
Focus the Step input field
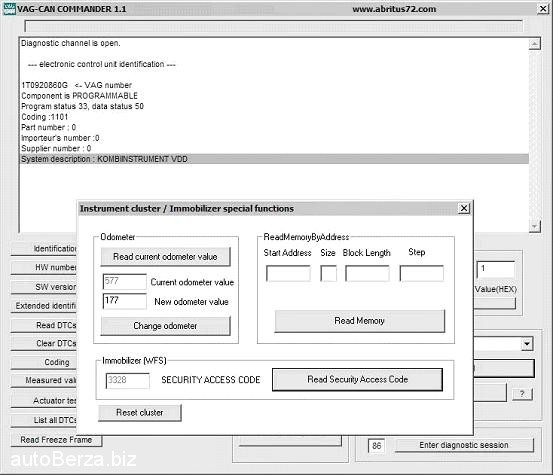coord(421,274)
